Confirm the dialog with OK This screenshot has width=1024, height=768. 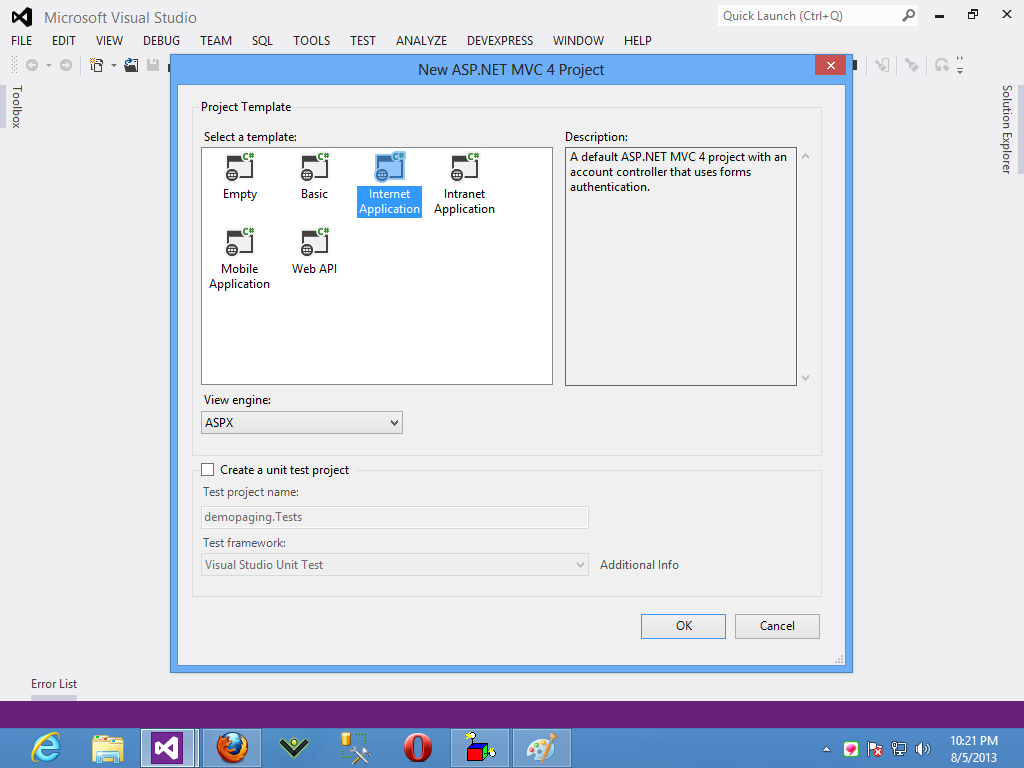[x=683, y=626]
